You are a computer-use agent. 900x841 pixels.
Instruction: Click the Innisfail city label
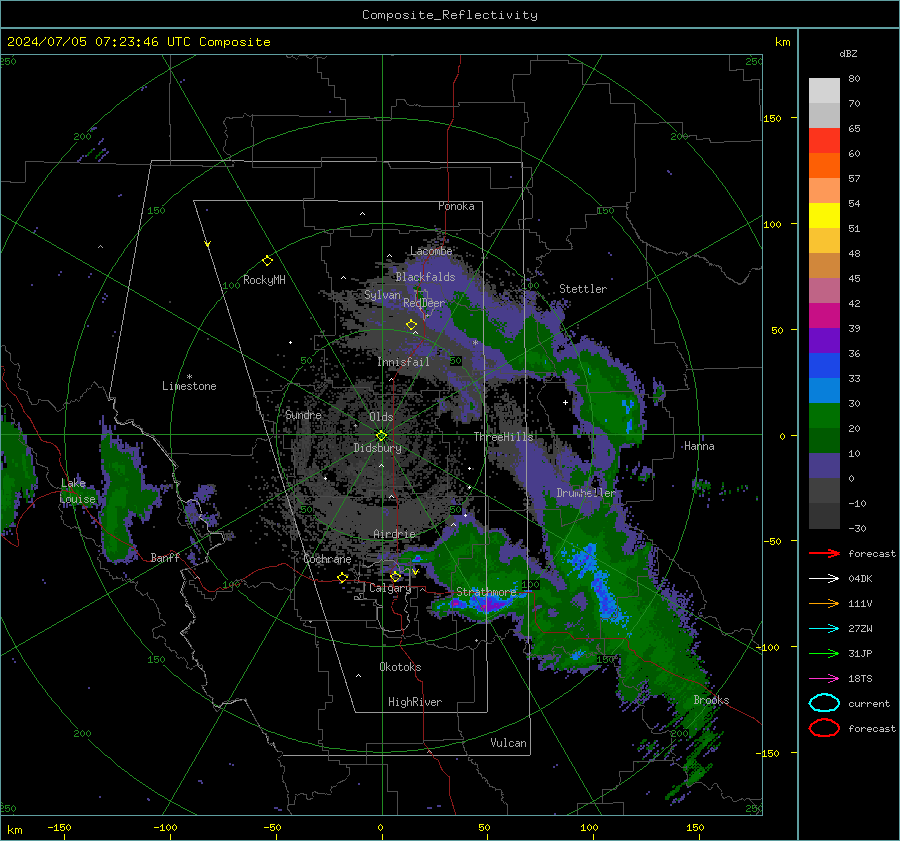coord(403,362)
